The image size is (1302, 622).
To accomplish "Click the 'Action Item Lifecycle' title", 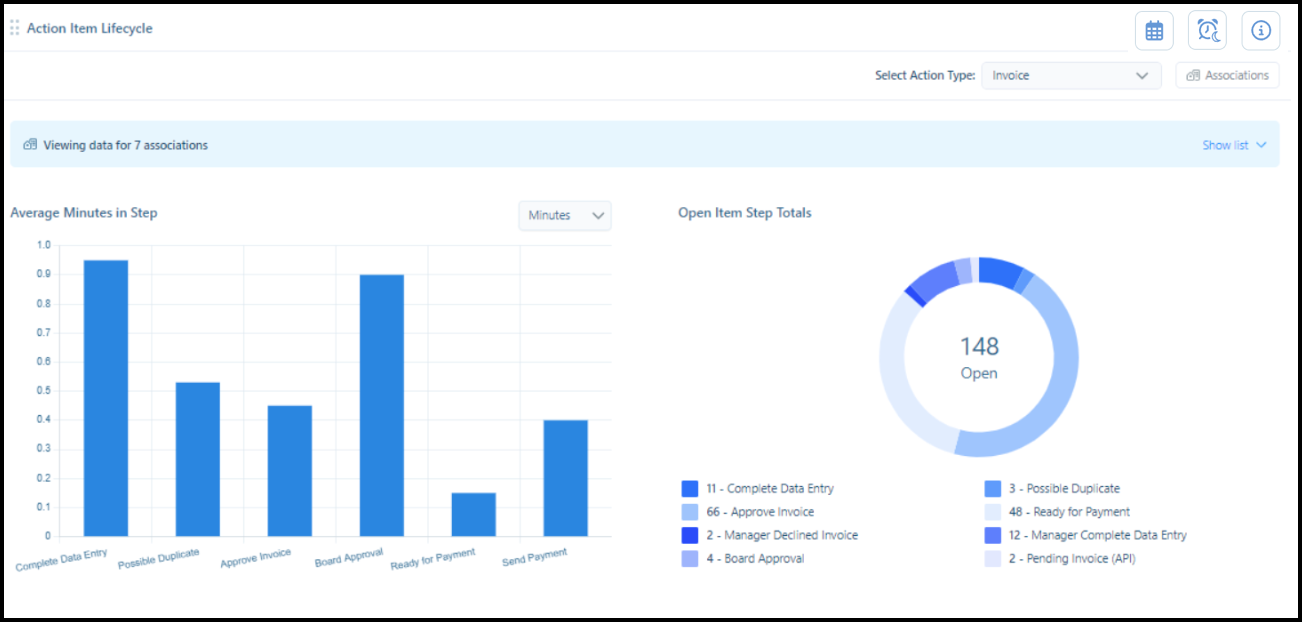I will 90,28.
